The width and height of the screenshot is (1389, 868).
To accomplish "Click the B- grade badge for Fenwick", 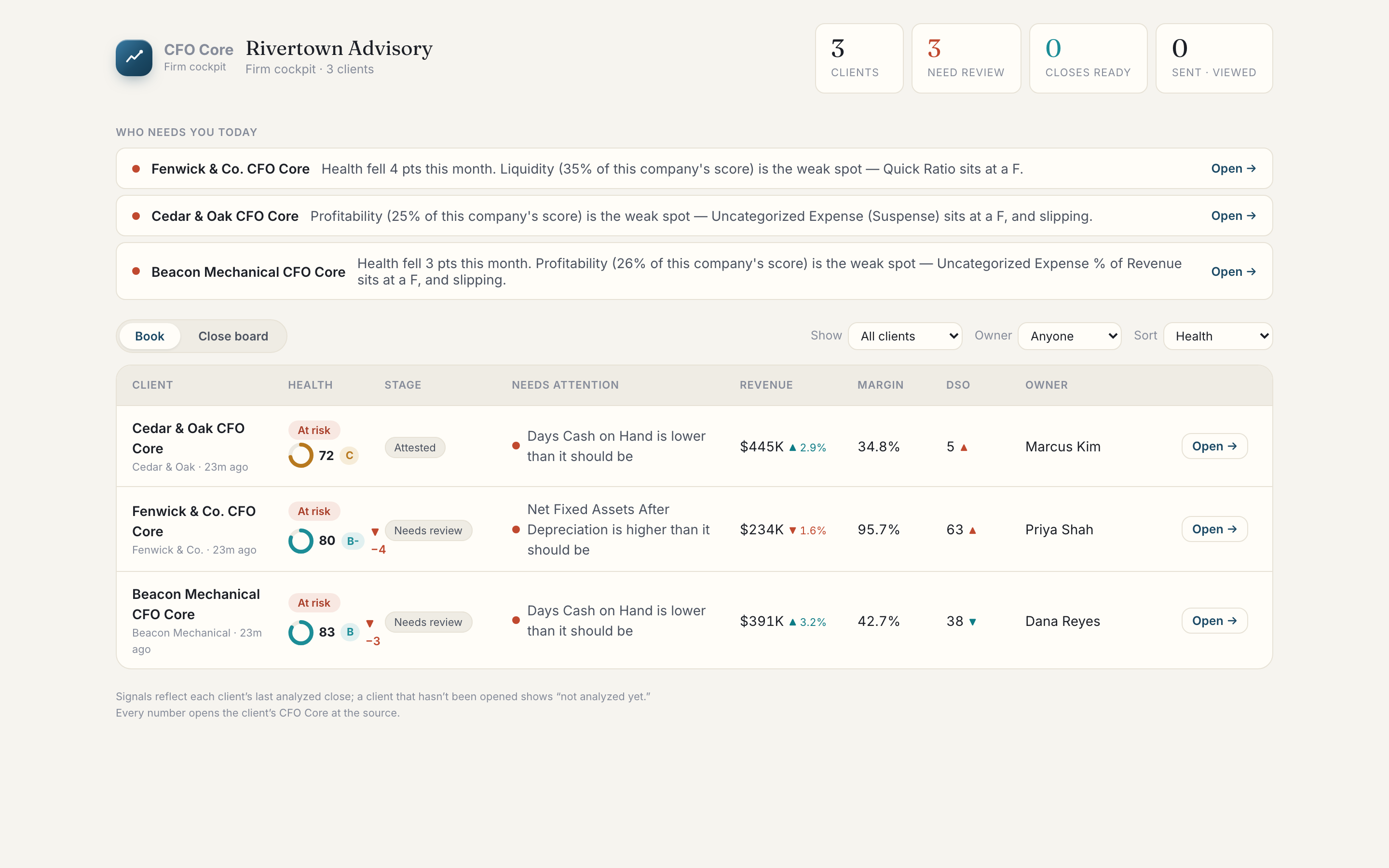I will pos(353,541).
